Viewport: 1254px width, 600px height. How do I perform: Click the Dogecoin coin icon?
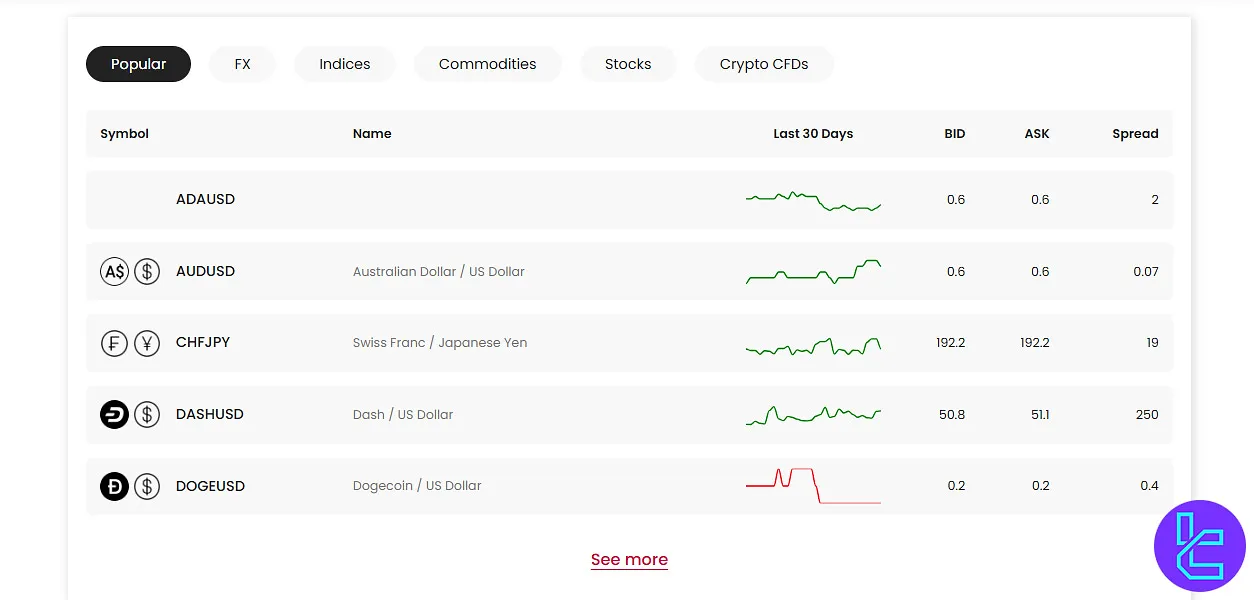[115, 486]
